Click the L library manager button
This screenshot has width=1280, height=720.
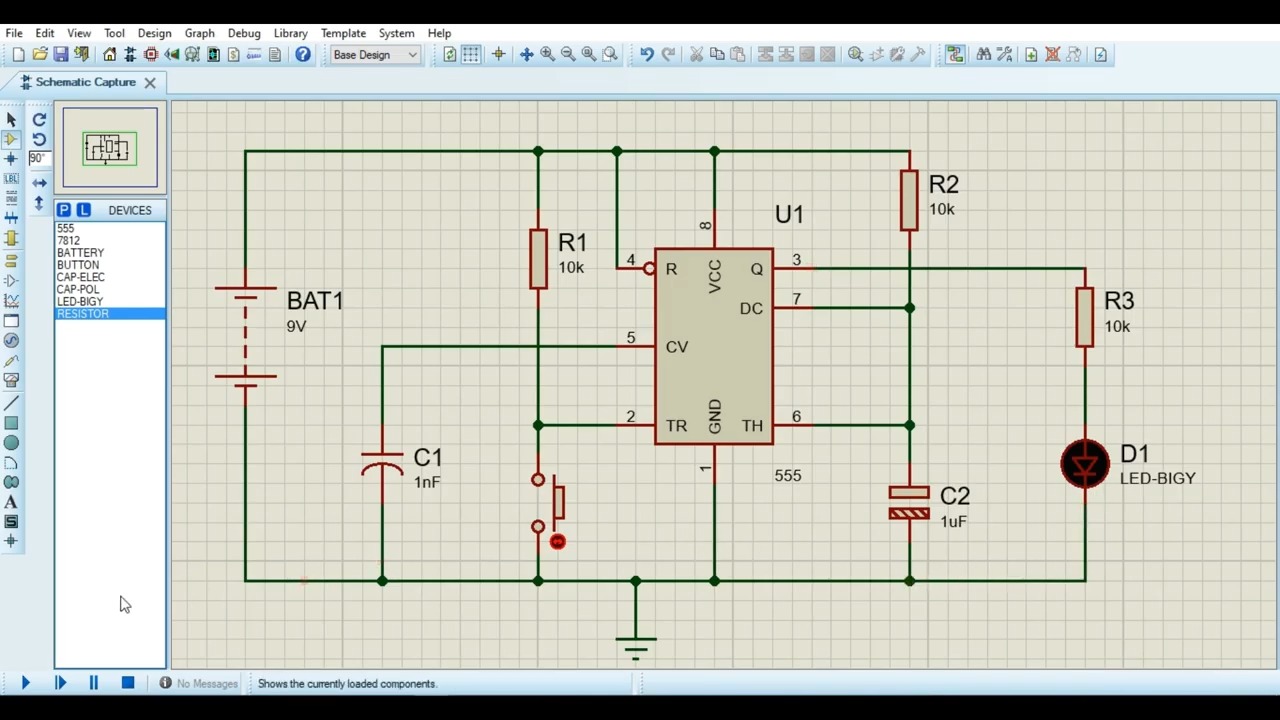[x=84, y=210]
